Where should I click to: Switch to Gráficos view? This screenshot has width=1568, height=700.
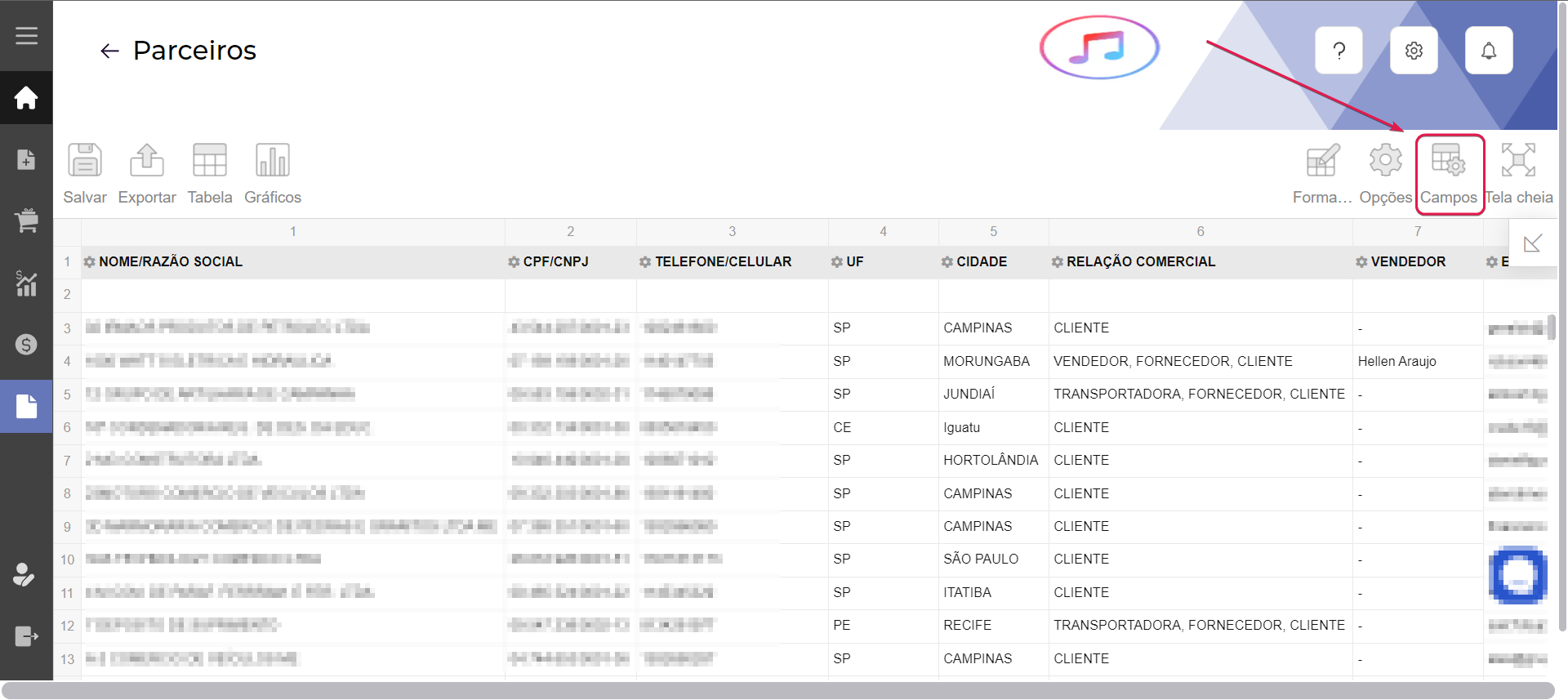(273, 174)
